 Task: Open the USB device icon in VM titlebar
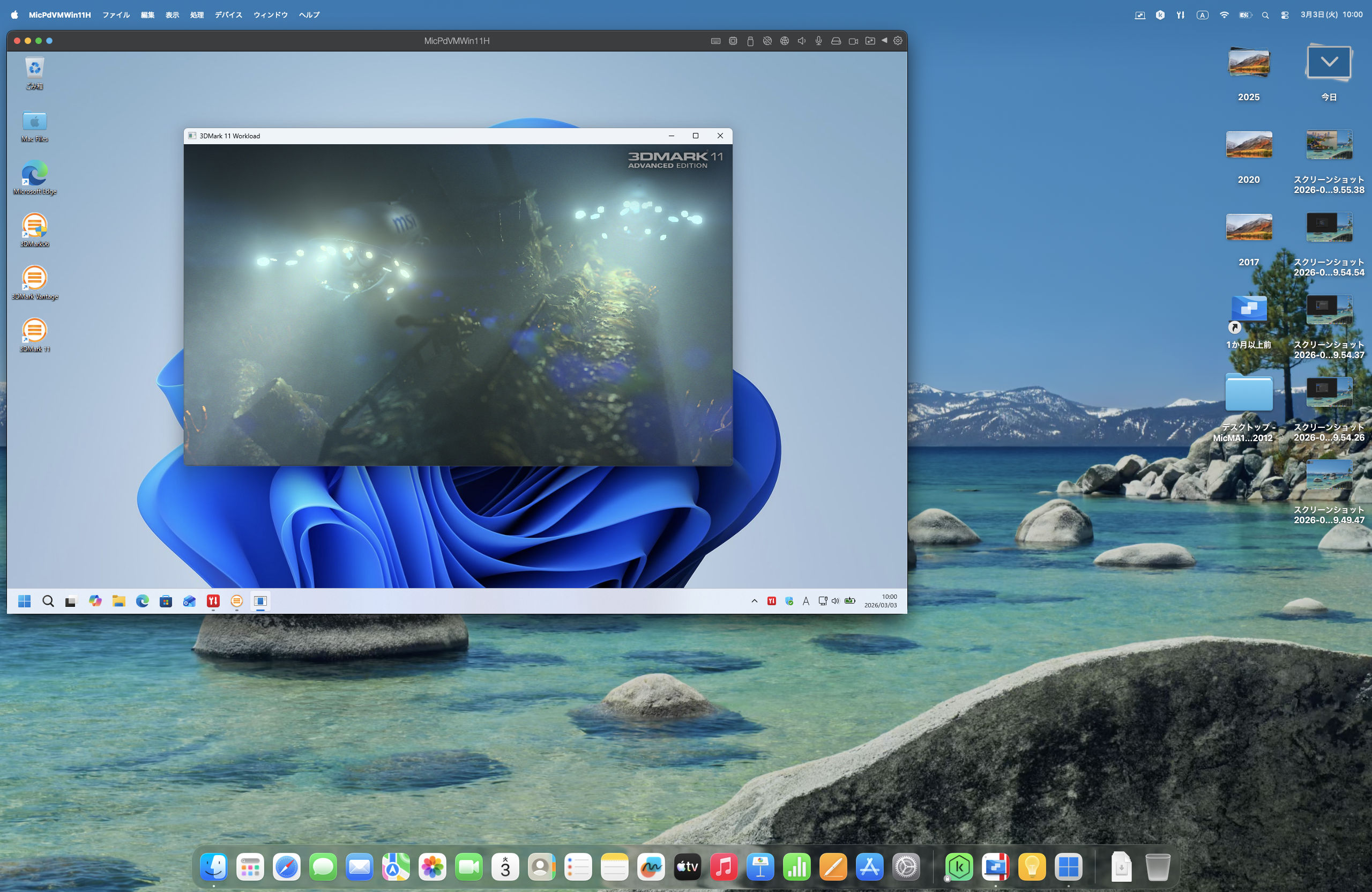pos(750,41)
